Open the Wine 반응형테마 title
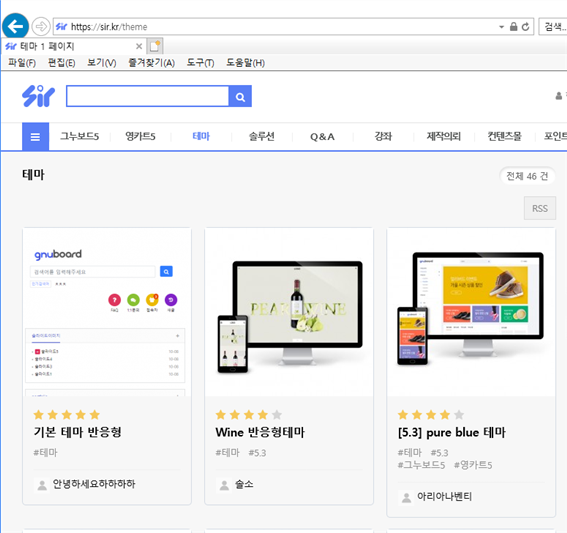 260,432
